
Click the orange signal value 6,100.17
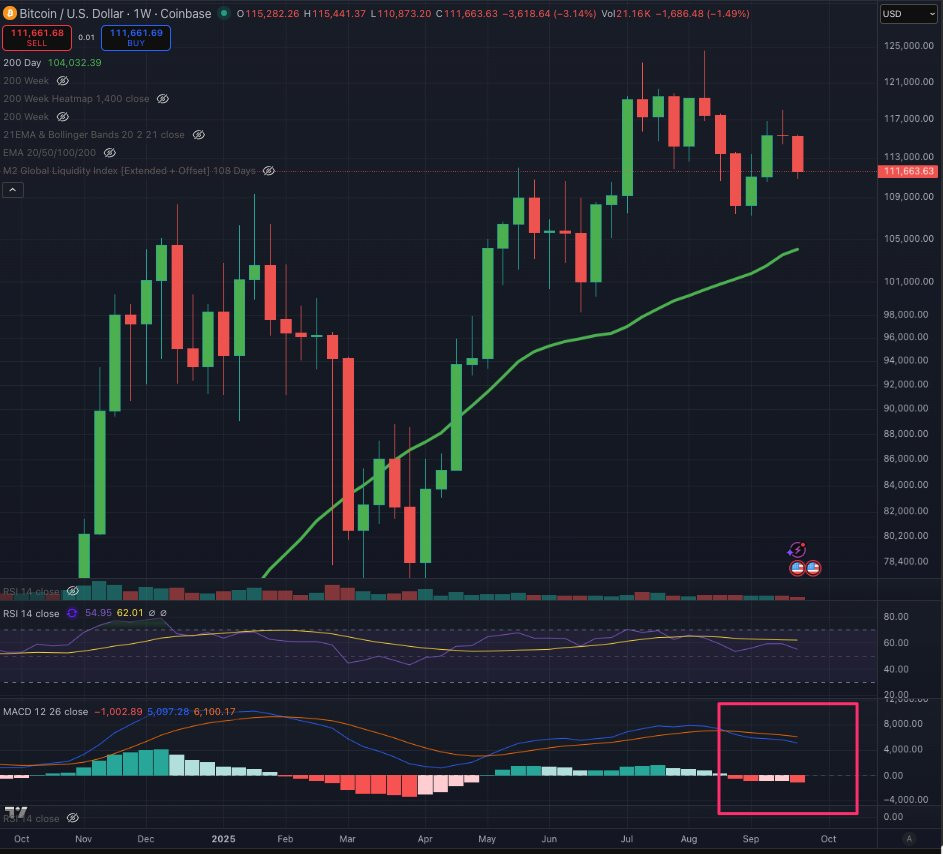(215, 711)
